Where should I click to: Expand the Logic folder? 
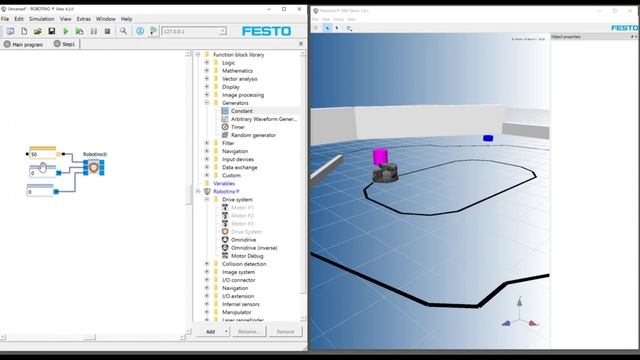[x=207, y=62]
